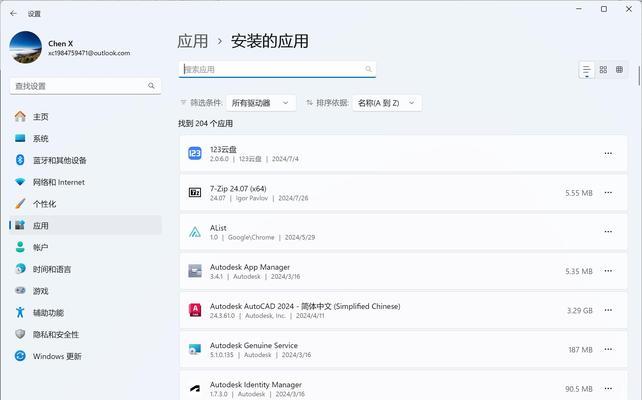Click the 应用 breadcrumb link
This screenshot has height=400, width=642.
(x=192, y=41)
